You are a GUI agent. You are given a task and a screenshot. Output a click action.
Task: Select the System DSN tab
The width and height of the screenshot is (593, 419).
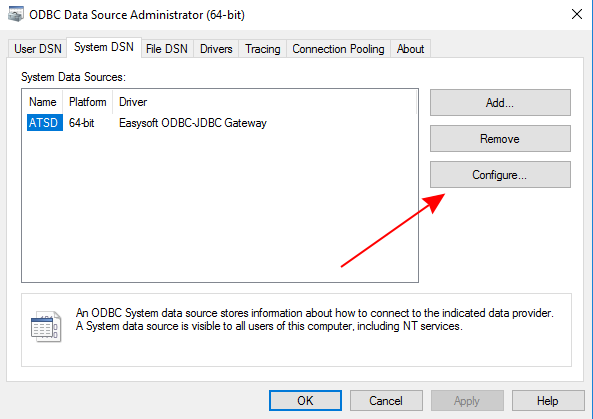(x=104, y=47)
